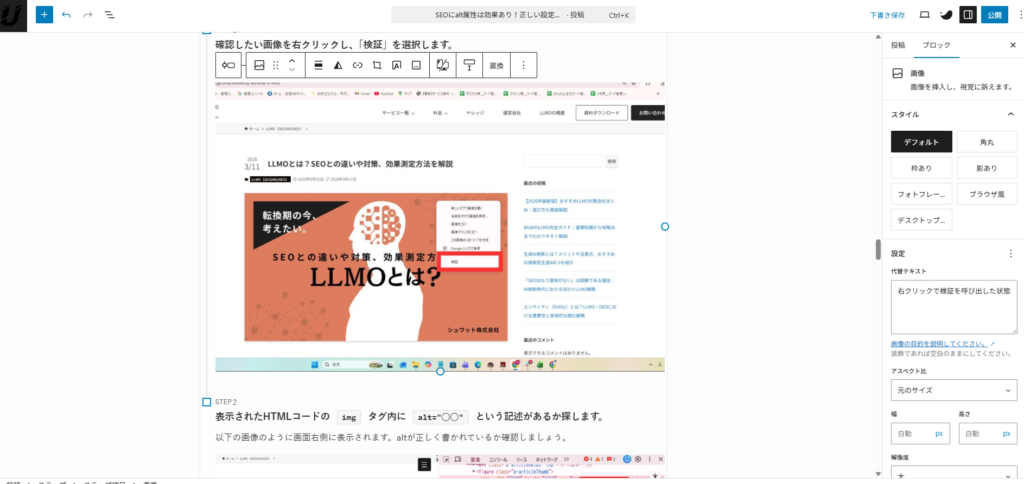
Task: Open the block inserter plus button
Action: [x=44, y=14]
